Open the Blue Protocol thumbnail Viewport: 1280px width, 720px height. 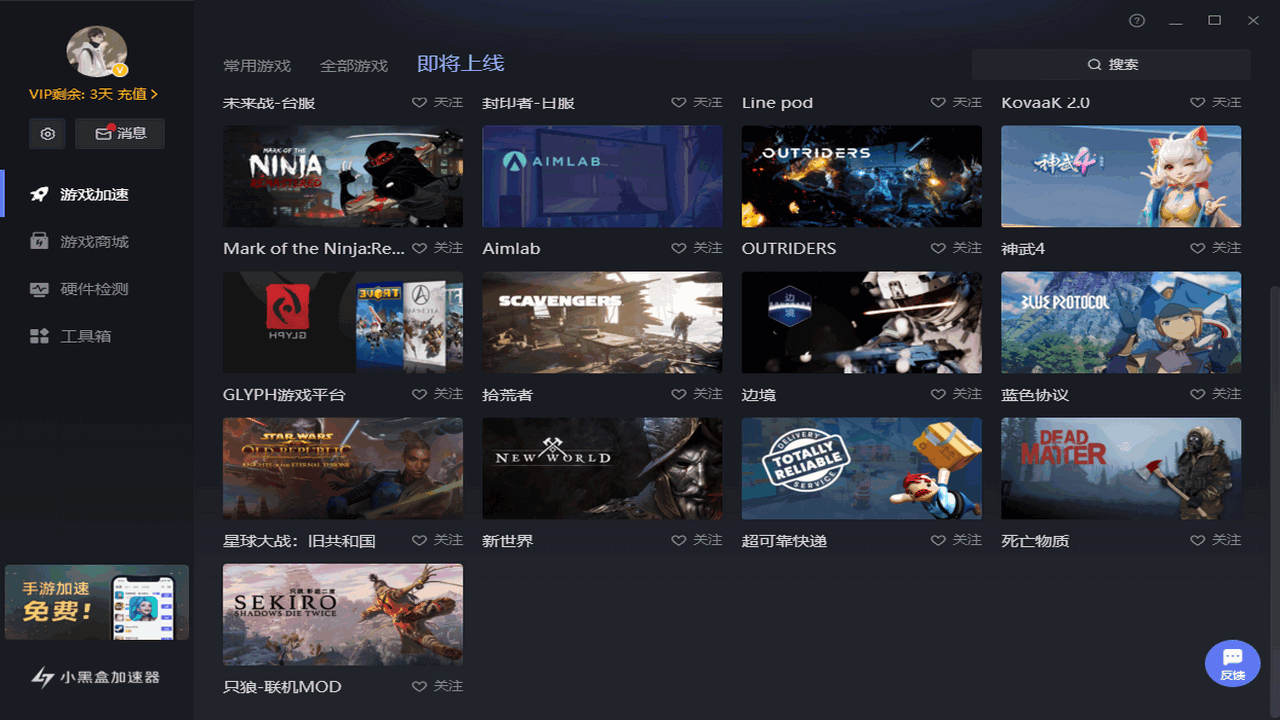point(1121,322)
